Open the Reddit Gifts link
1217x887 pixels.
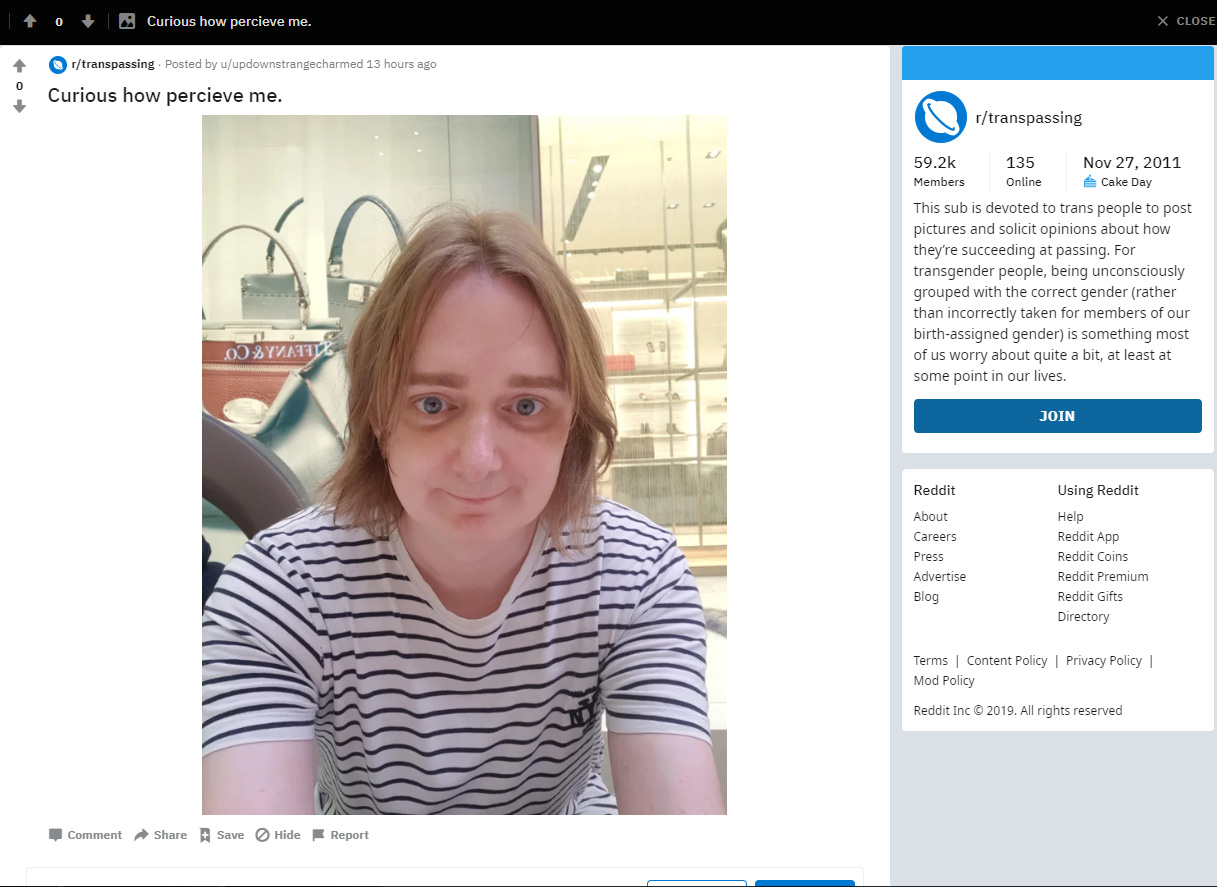pyautogui.click(x=1090, y=597)
